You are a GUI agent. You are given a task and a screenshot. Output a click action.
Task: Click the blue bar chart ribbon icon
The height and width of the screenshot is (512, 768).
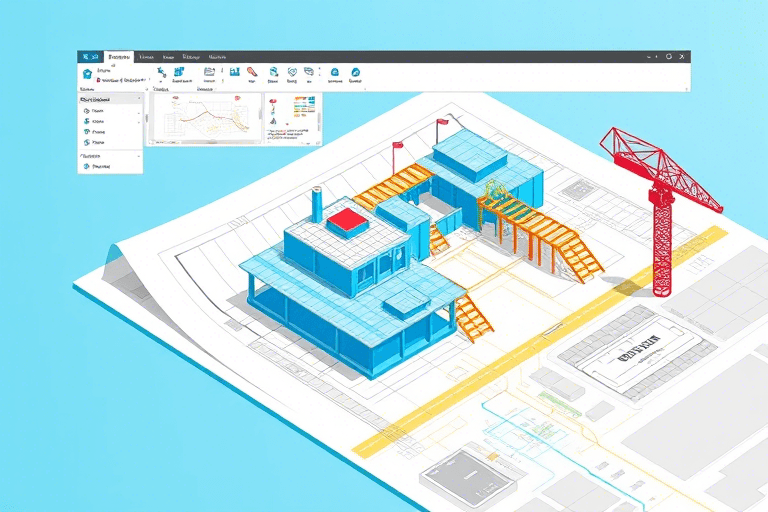(234, 72)
